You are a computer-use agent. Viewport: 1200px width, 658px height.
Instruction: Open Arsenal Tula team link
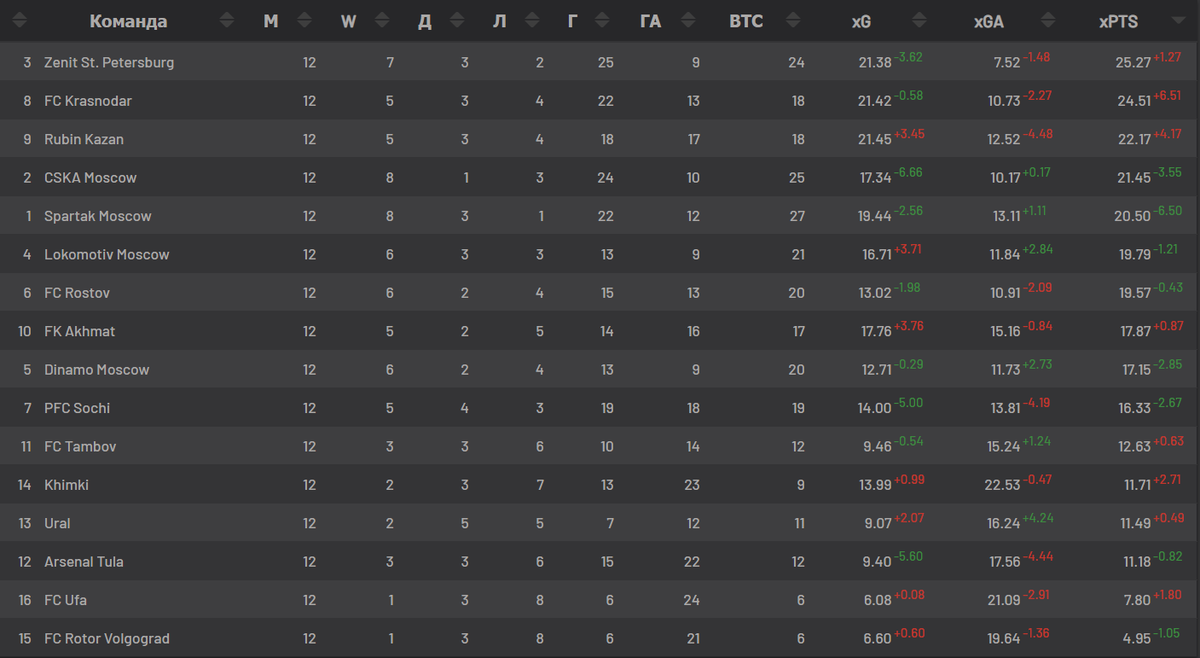tap(84, 562)
